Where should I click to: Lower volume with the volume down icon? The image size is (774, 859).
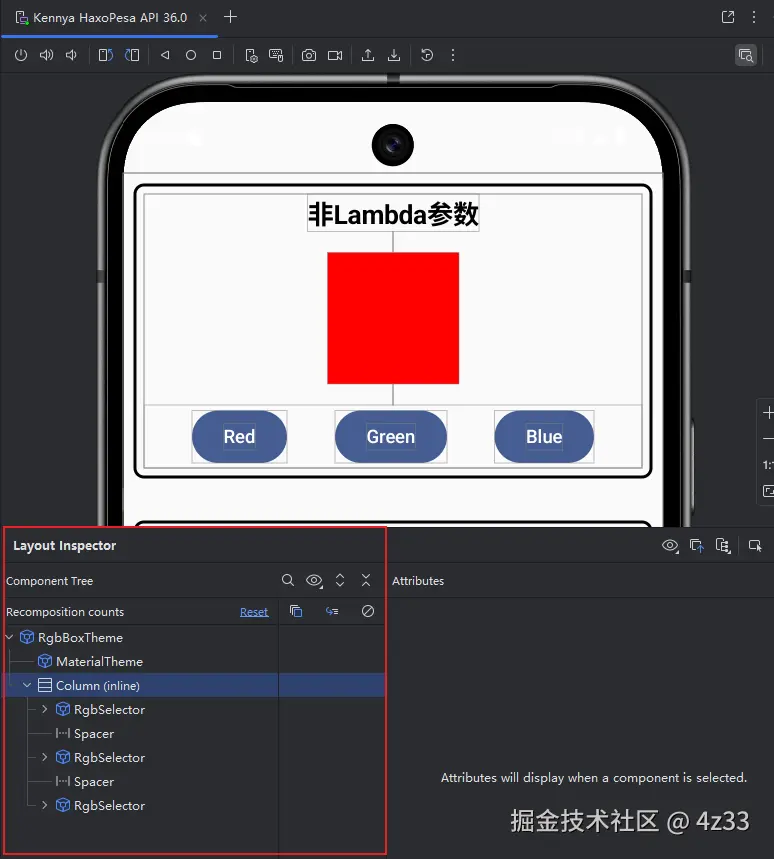point(71,55)
